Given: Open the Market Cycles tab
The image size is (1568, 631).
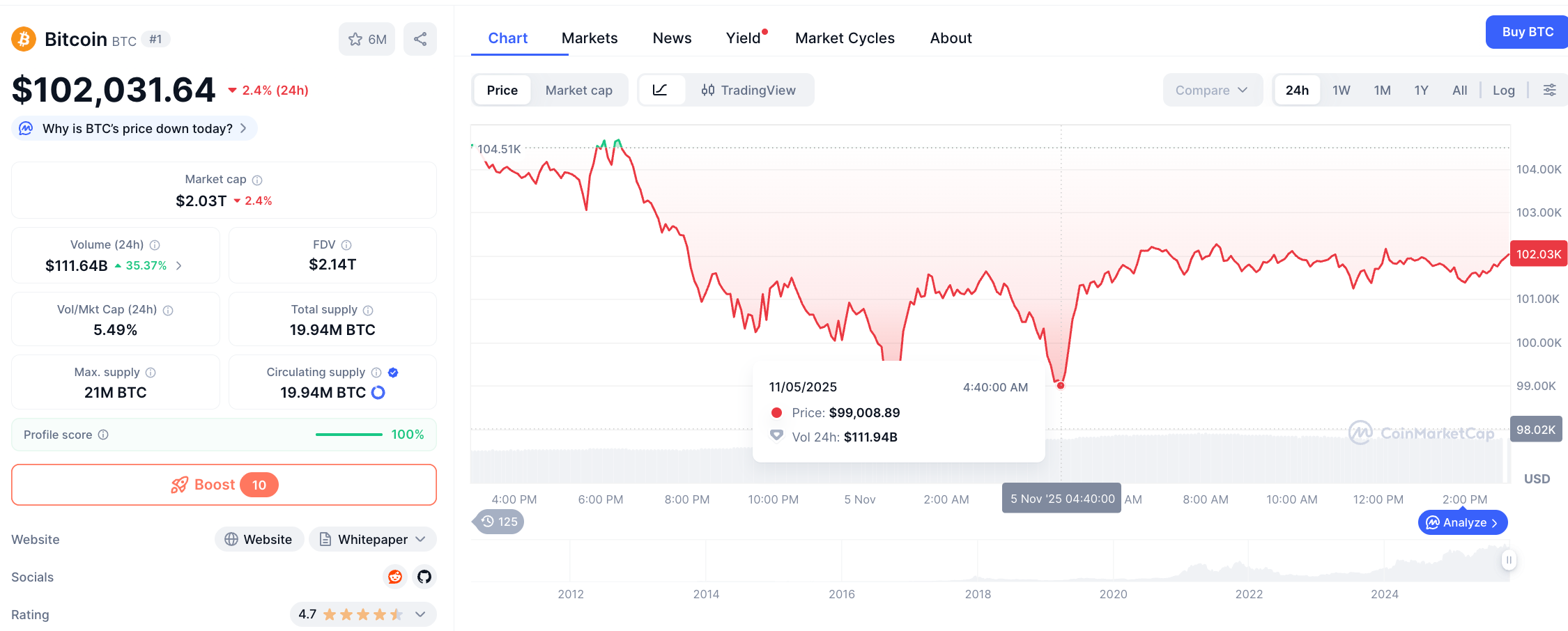Looking at the screenshot, I should (x=845, y=38).
